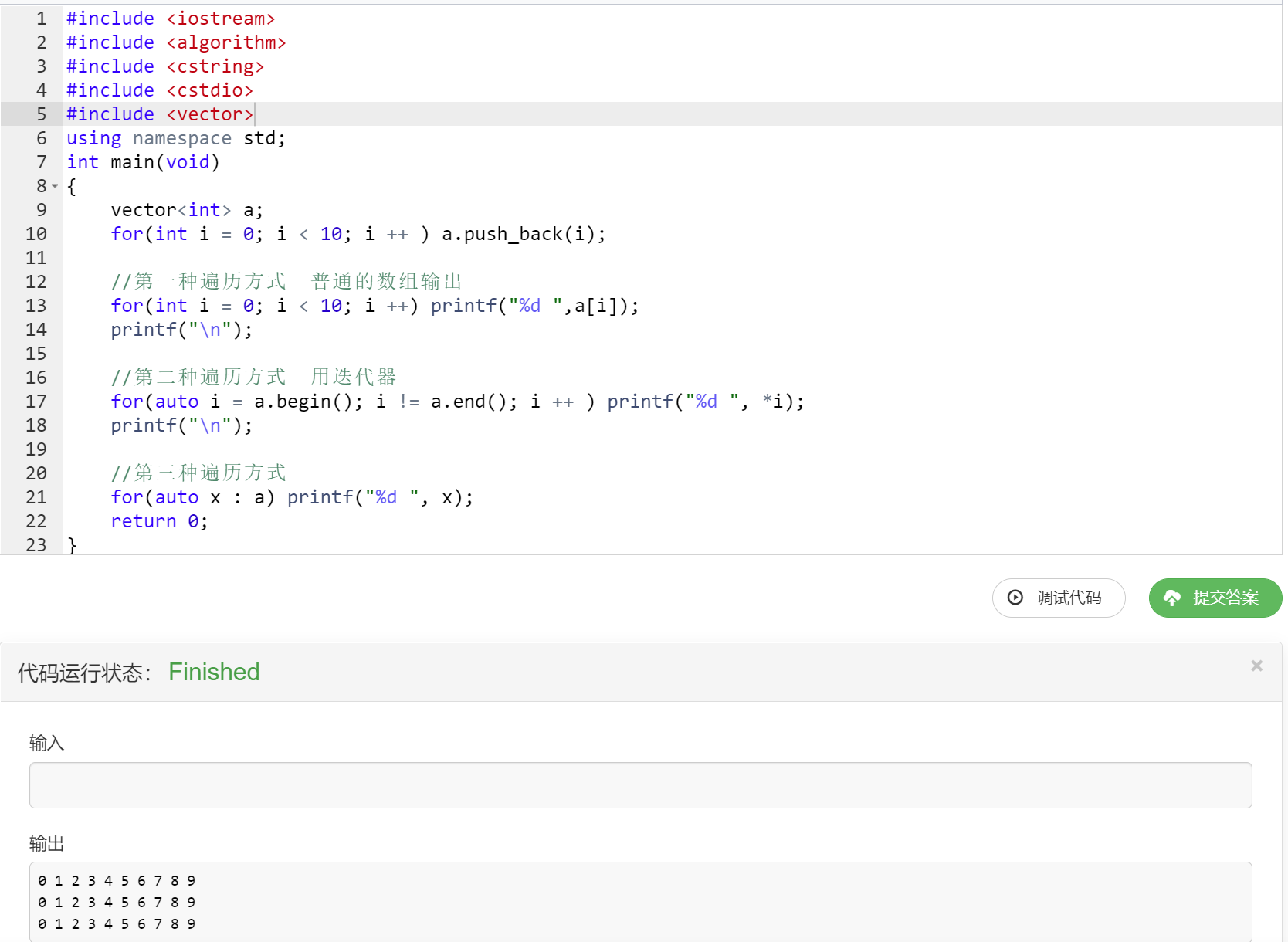
Task: Click on '#include <vector>' on line 5
Action: pyautogui.click(x=160, y=114)
